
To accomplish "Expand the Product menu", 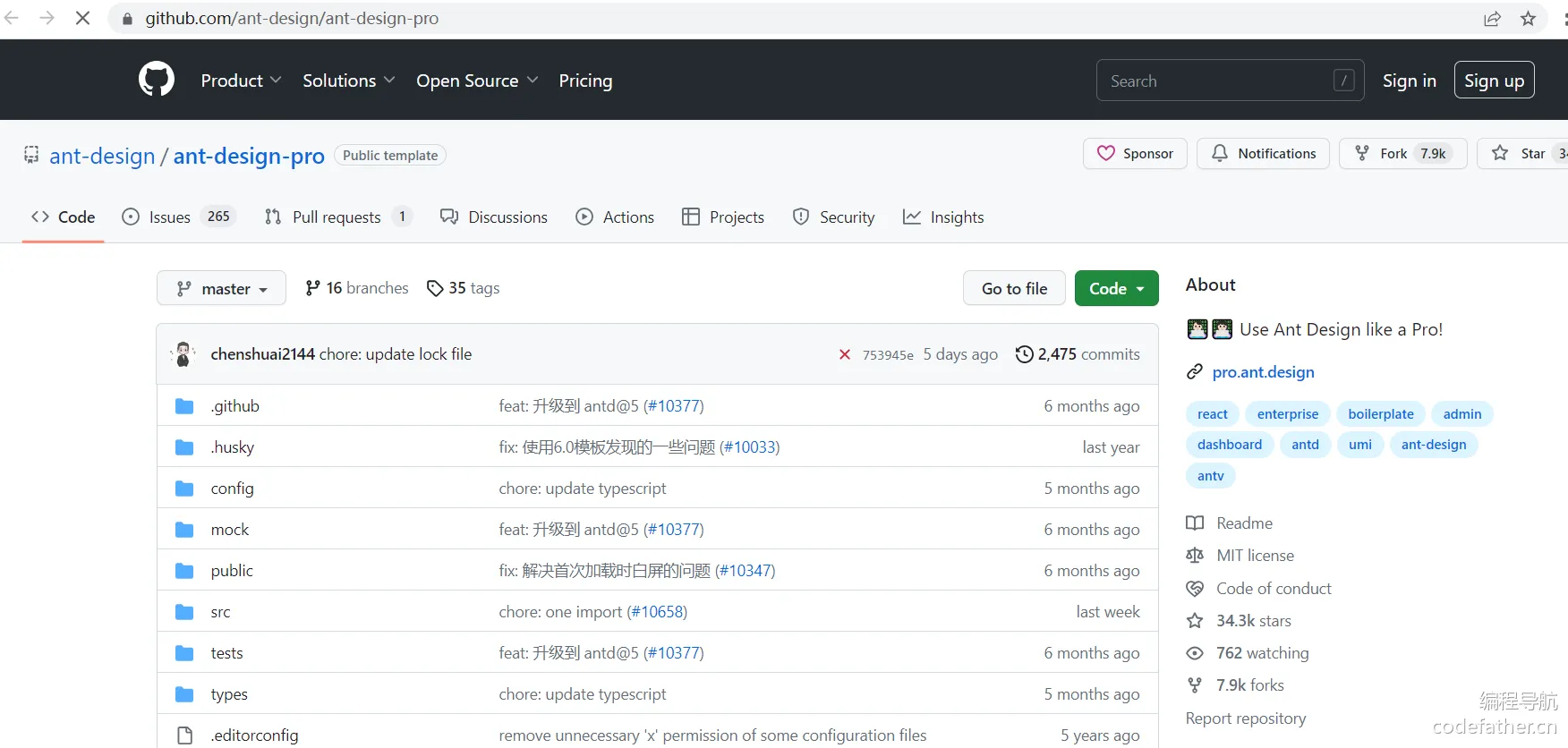I will point(241,81).
